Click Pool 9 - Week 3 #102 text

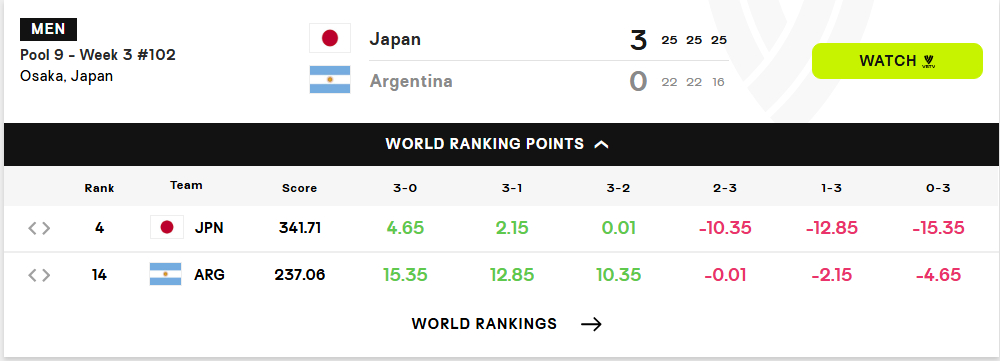98,55
